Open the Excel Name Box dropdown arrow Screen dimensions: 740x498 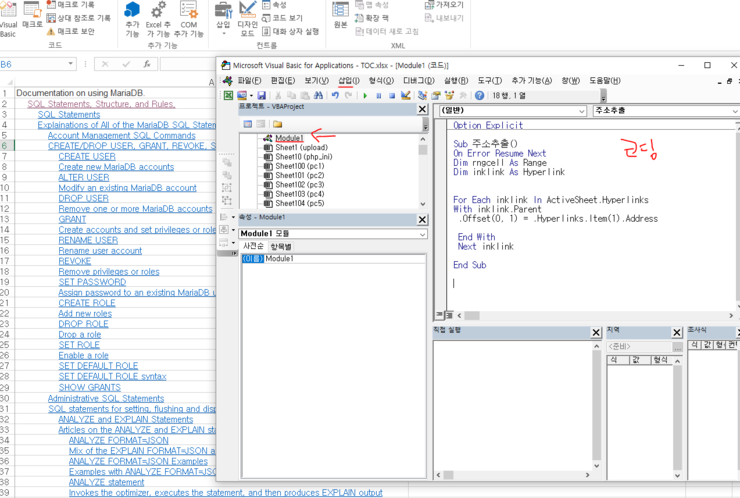[x=70, y=64]
